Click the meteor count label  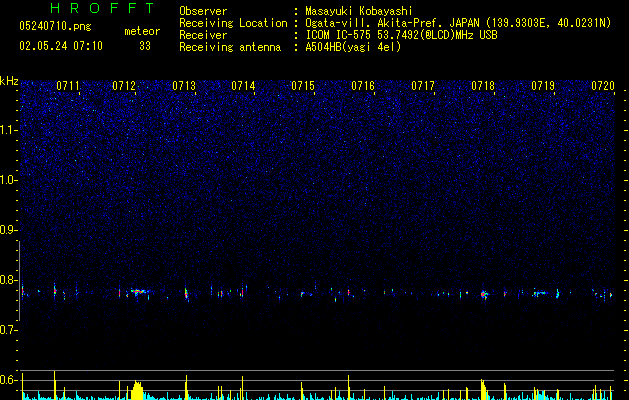[x=142, y=31]
